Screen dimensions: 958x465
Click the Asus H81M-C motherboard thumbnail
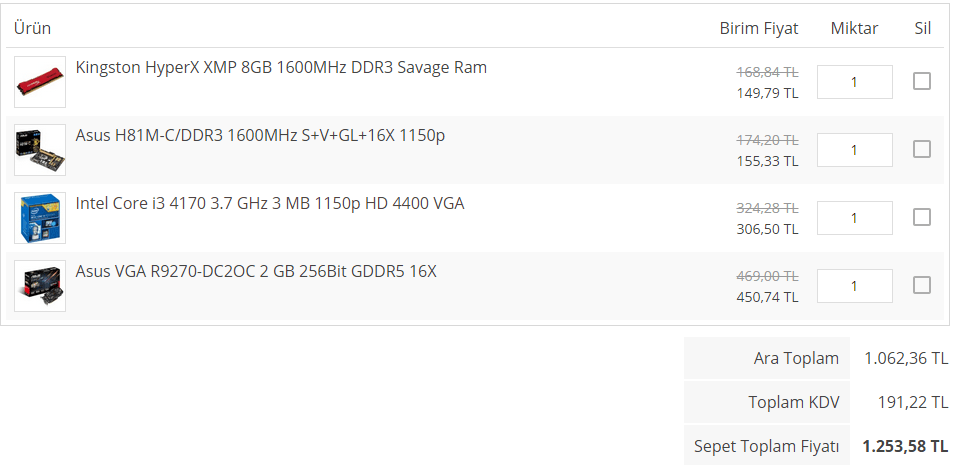40,150
